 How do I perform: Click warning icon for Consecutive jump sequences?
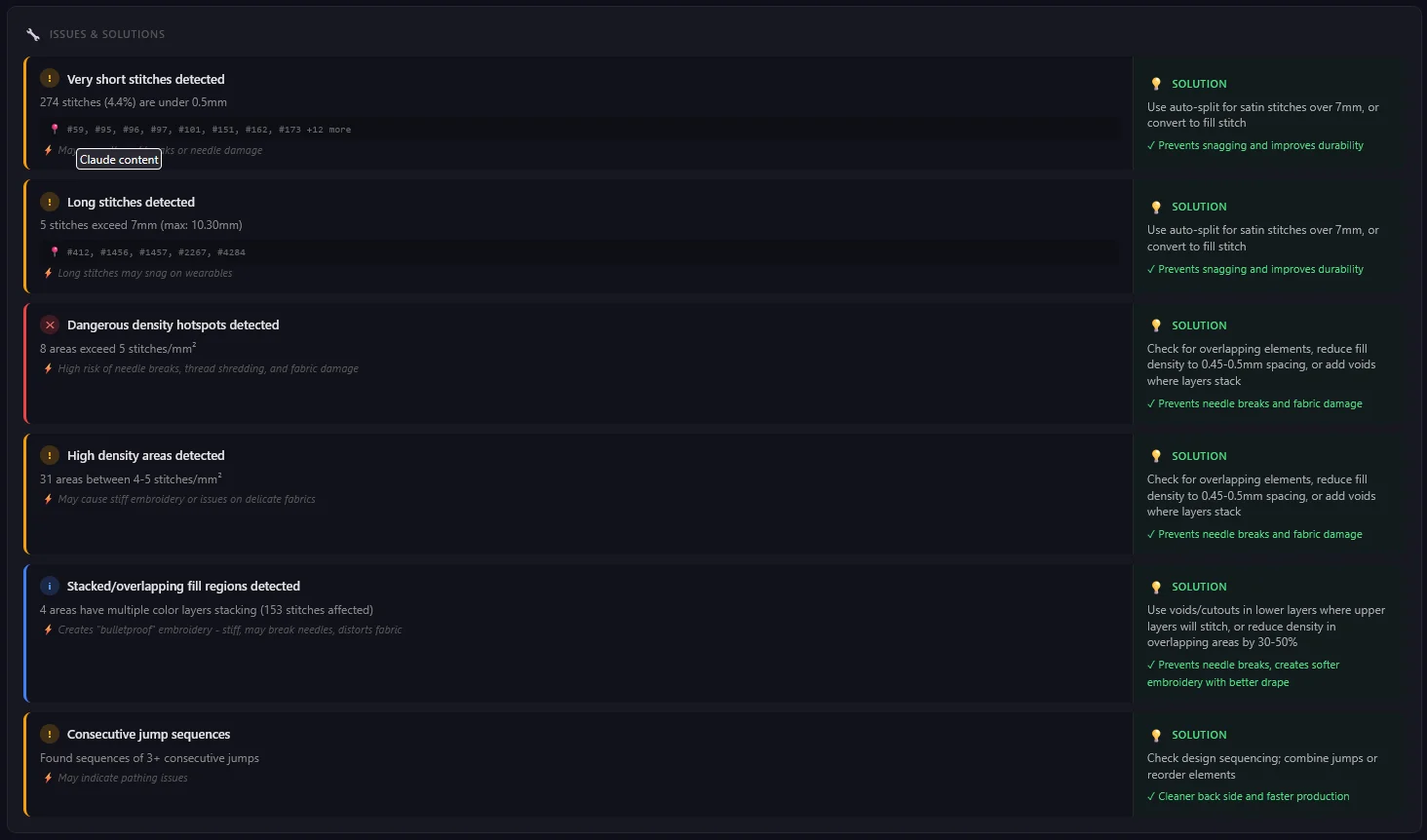coord(50,734)
